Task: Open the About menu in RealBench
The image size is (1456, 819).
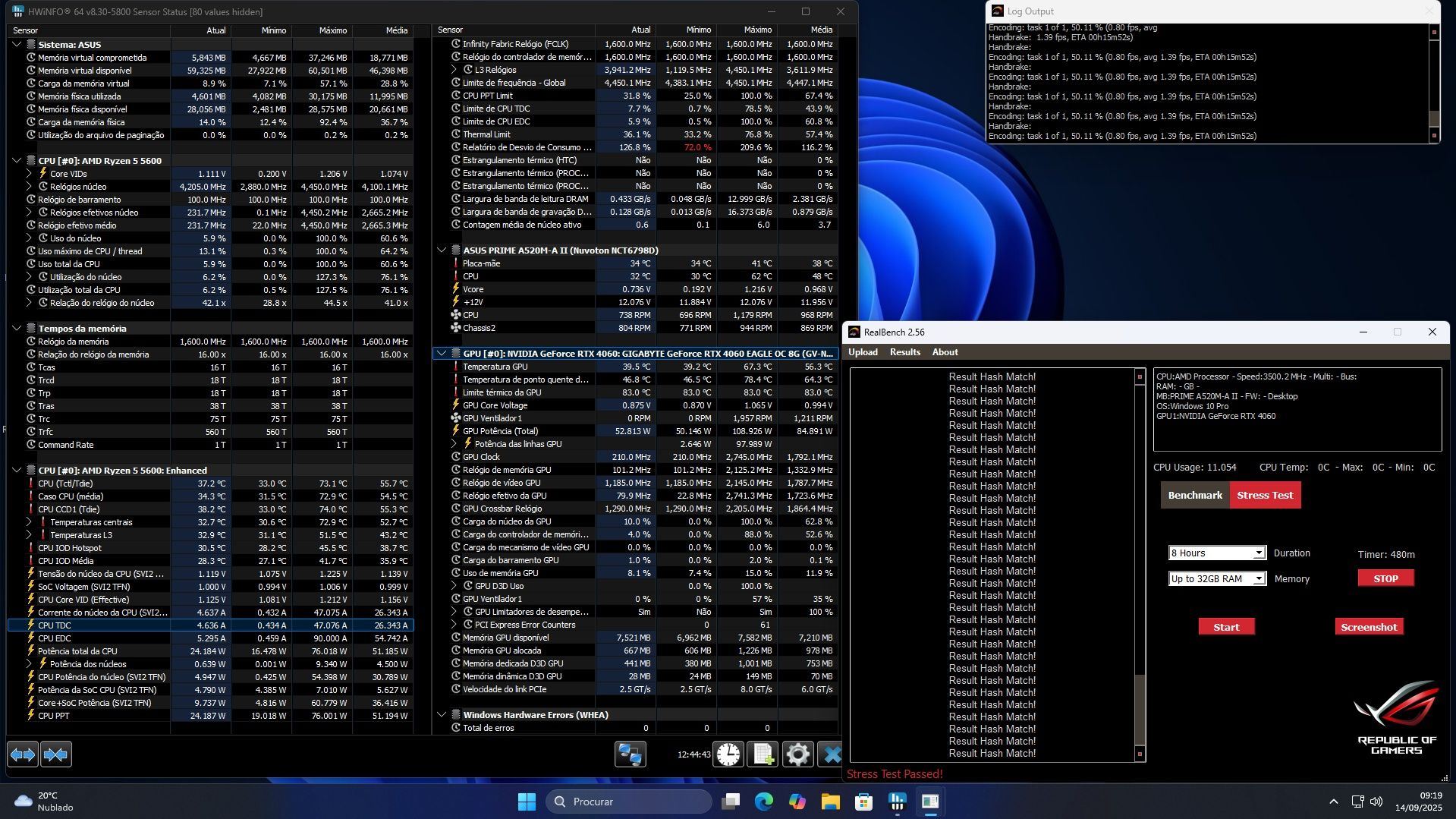Action: [945, 352]
